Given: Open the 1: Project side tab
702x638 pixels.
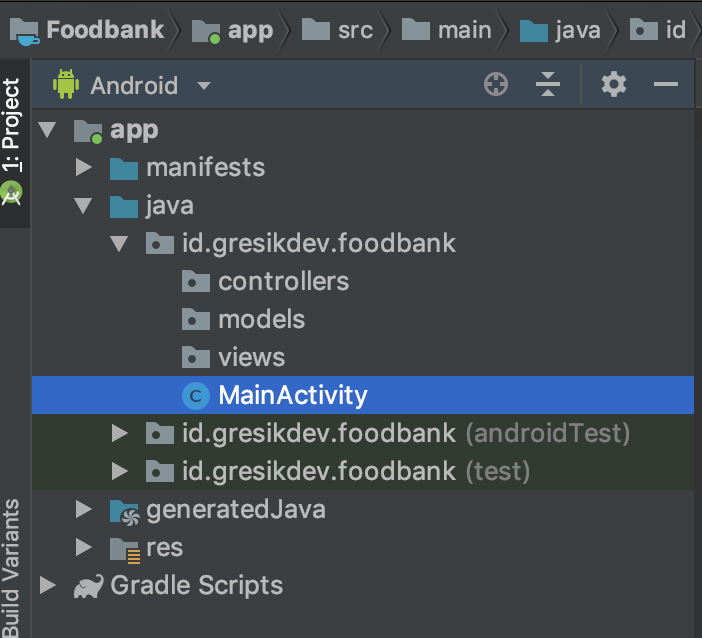Looking at the screenshot, I should click(x=11, y=128).
